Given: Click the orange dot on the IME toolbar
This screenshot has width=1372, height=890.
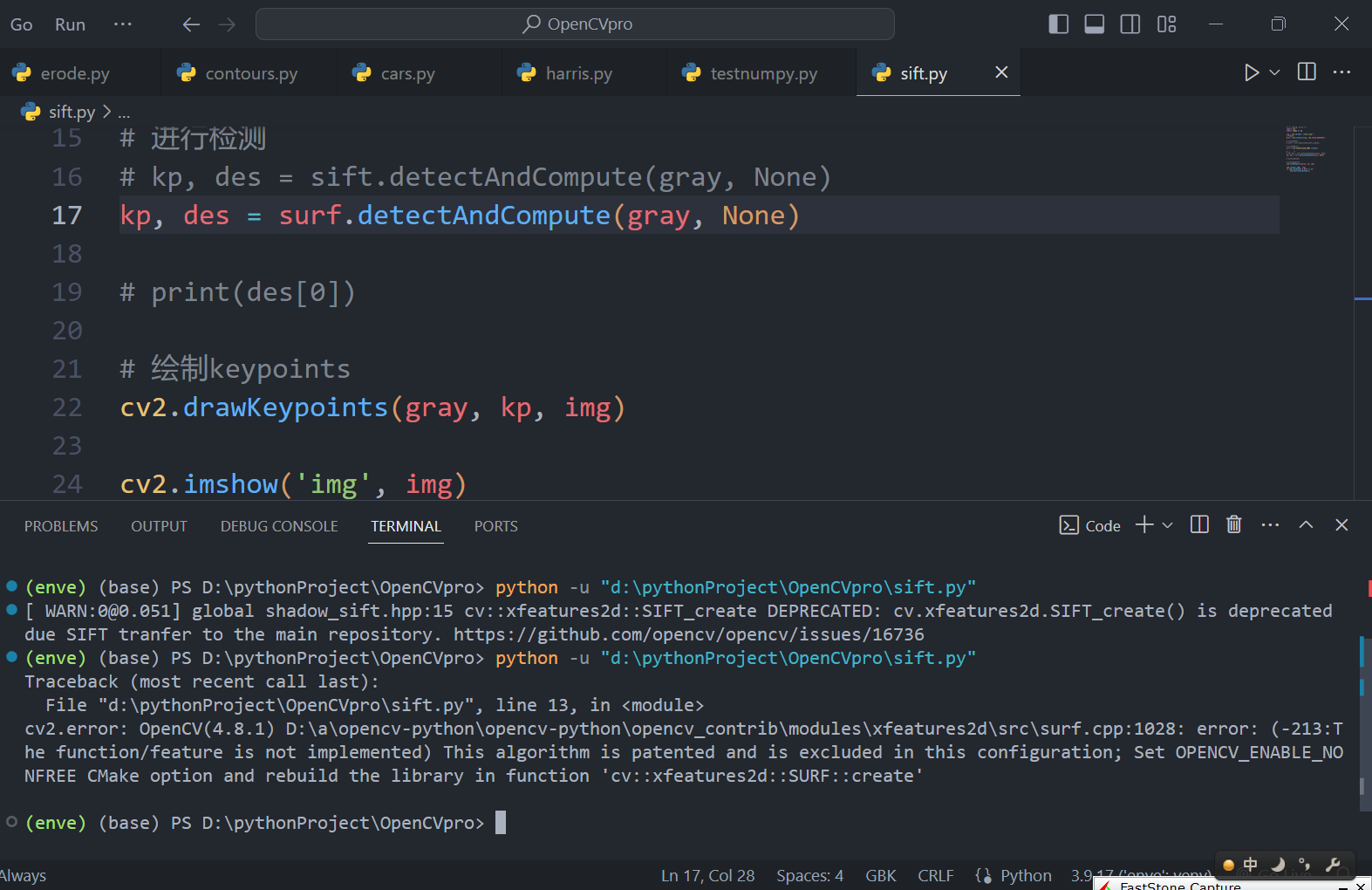Looking at the screenshot, I should click(1228, 866).
